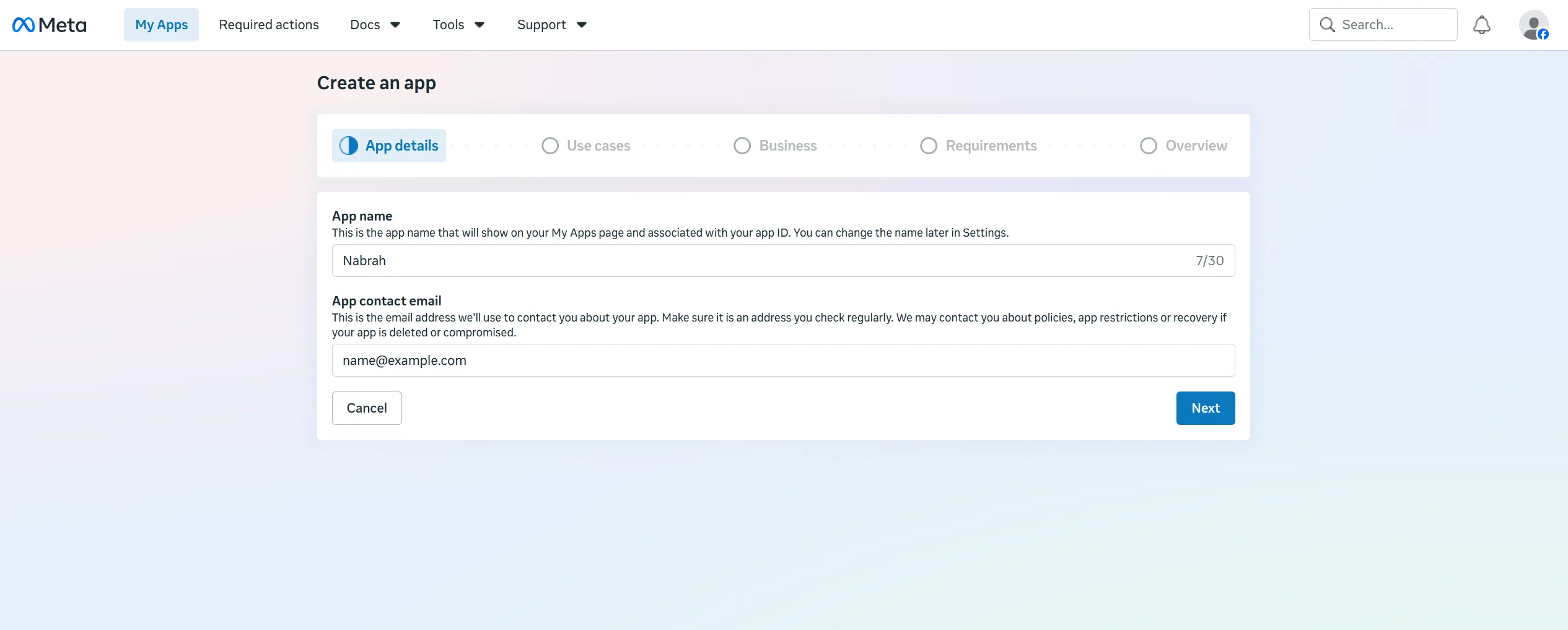Click the Cancel button
This screenshot has width=1568, height=630.
(367, 408)
